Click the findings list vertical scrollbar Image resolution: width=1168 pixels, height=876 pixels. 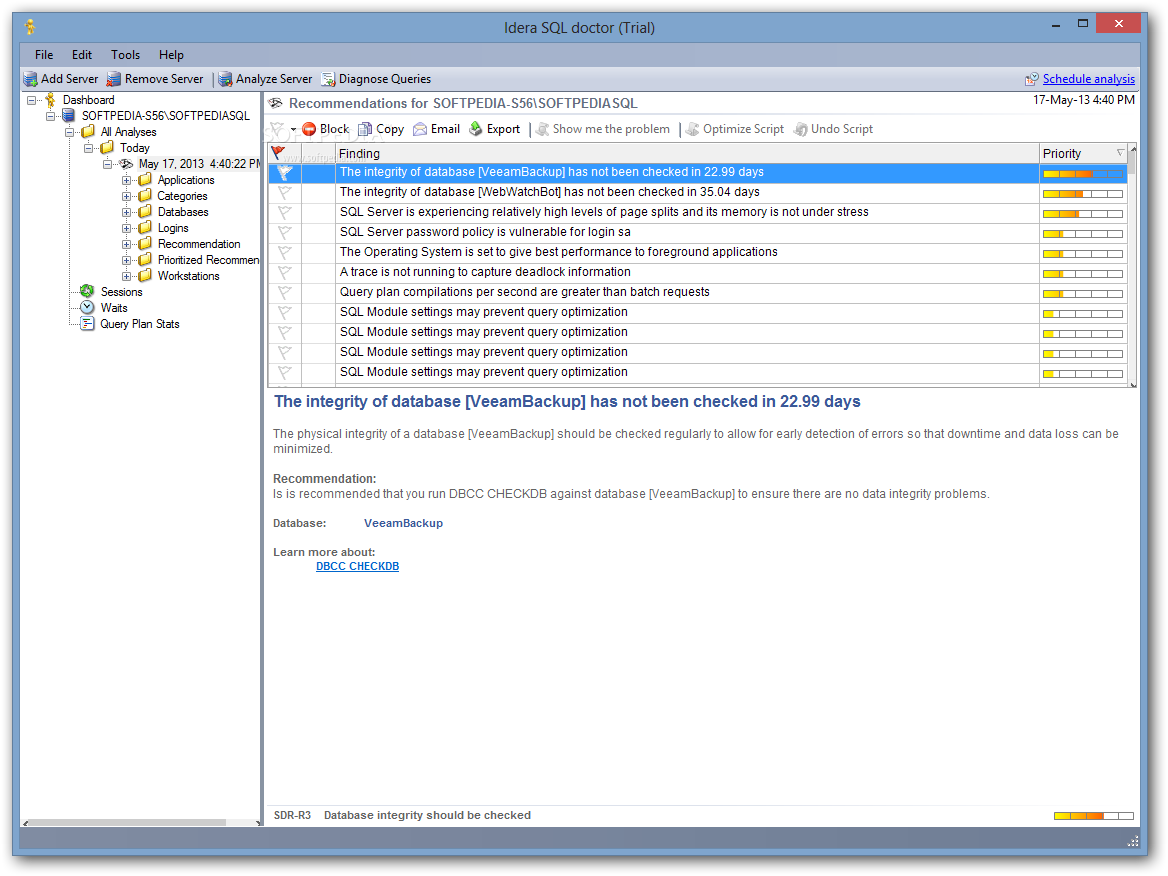tap(1132, 265)
